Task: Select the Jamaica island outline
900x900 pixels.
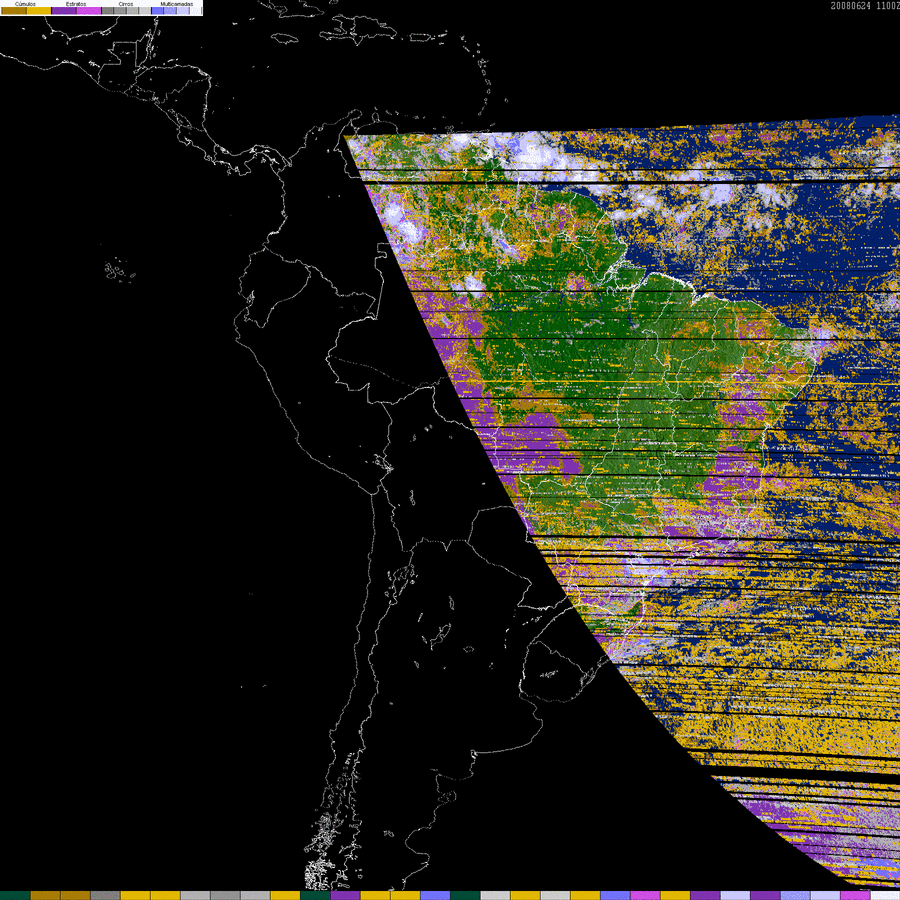Action: pos(286,38)
